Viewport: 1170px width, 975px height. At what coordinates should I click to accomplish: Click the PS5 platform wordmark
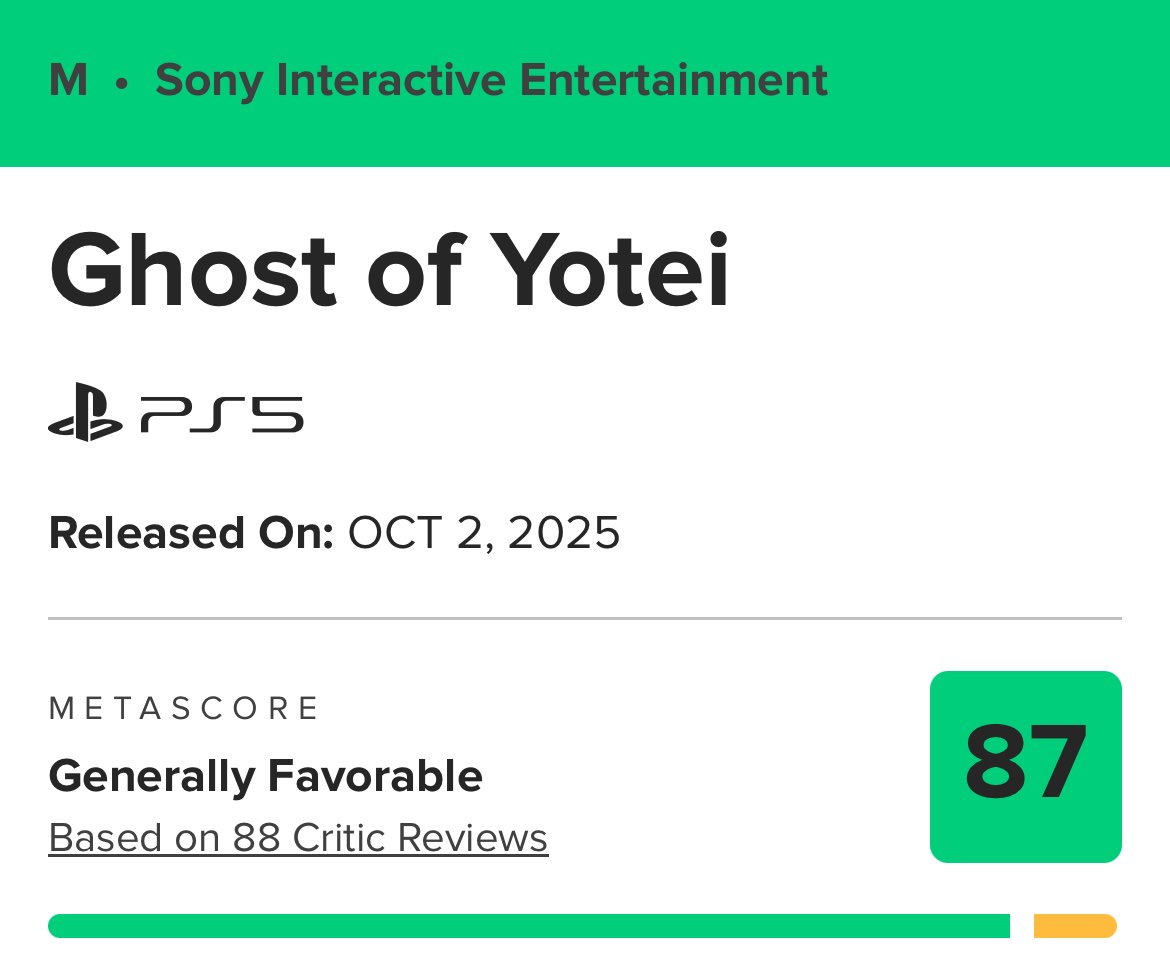pos(222,415)
